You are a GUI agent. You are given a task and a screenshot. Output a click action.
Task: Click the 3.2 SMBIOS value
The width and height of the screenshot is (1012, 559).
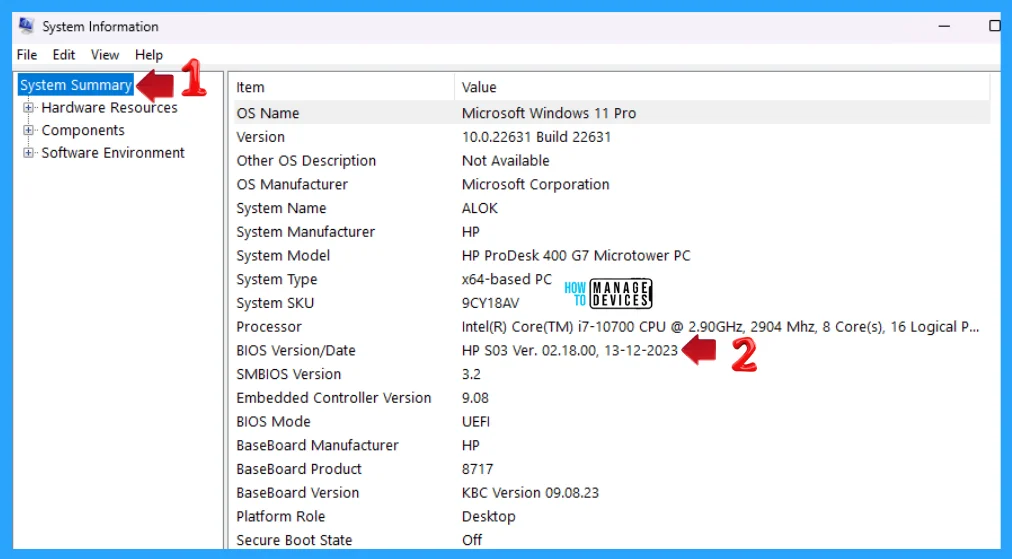(471, 374)
